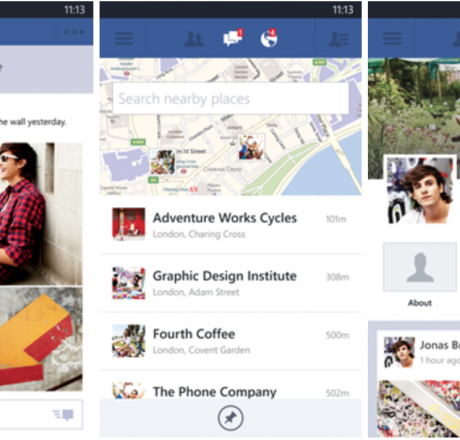
Task: Open the Jonas post author name
Action: [x=440, y=345]
